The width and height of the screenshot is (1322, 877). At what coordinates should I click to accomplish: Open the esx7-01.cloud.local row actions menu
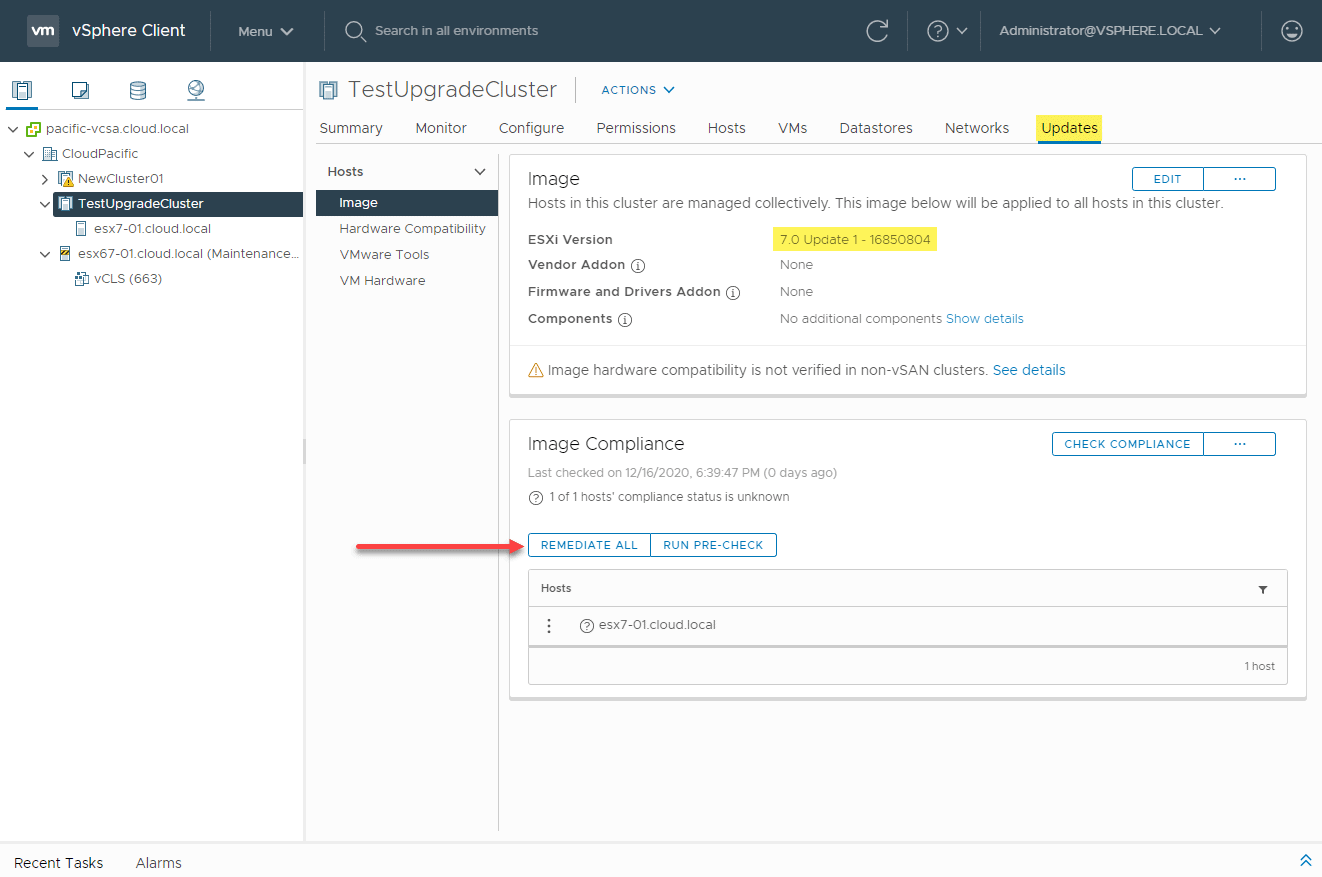pyautogui.click(x=549, y=626)
